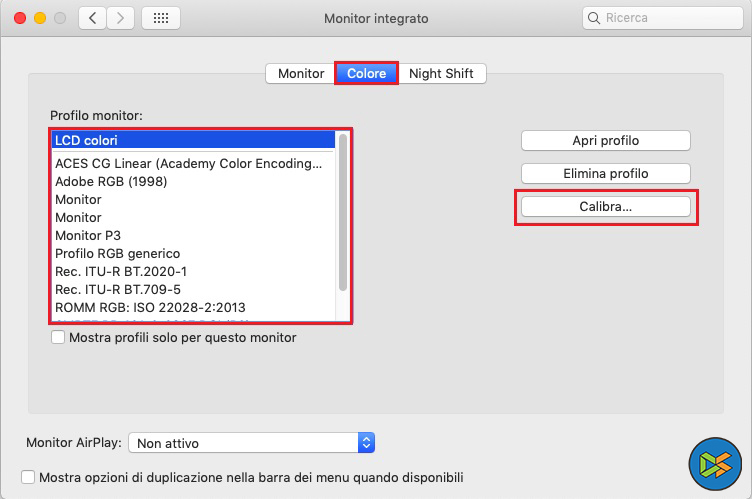
Task: Pick Profilo RGB generico from list
Action: pos(118,254)
